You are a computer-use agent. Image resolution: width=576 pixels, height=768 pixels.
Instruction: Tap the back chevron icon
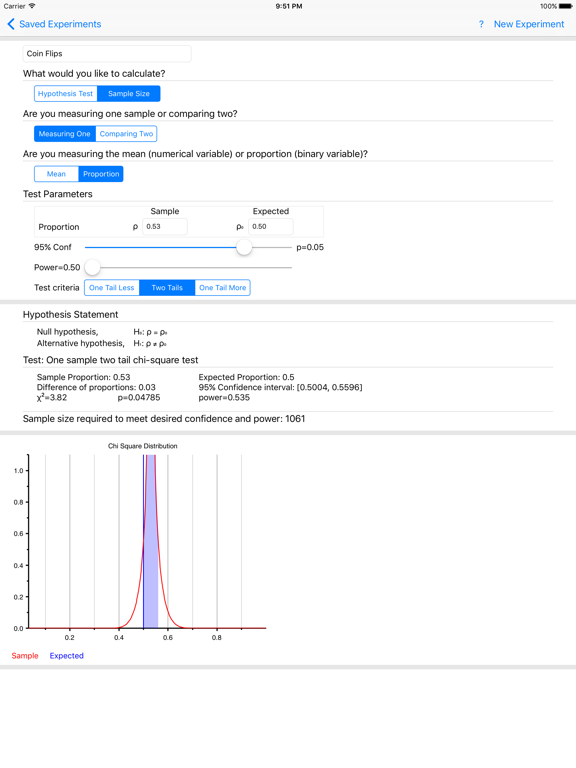coord(11,24)
